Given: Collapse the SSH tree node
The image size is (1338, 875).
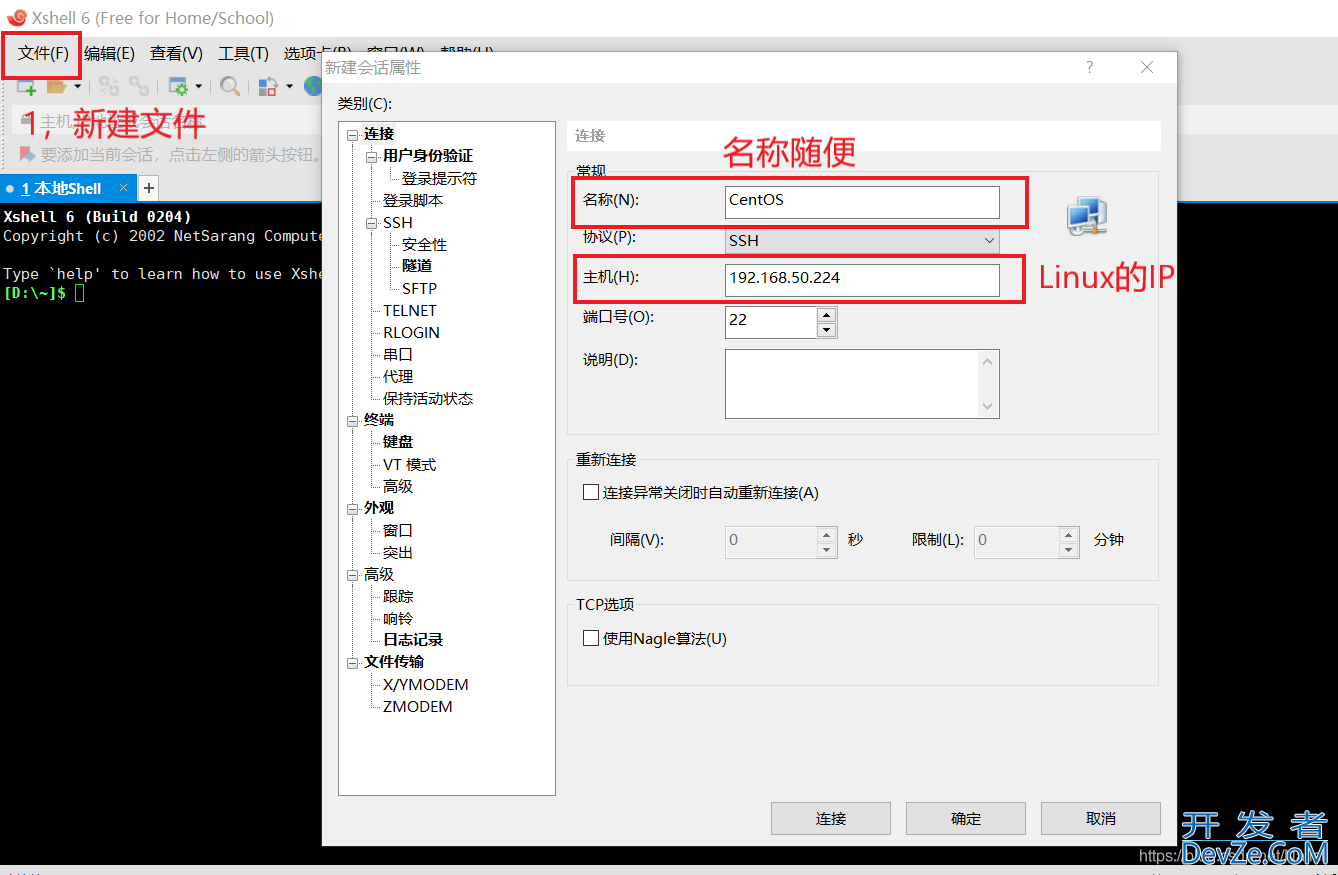Looking at the screenshot, I should tap(372, 223).
